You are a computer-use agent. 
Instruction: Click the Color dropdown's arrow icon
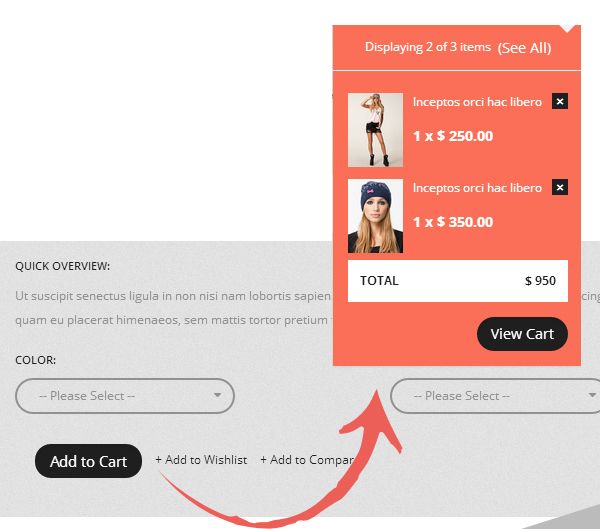(217, 395)
